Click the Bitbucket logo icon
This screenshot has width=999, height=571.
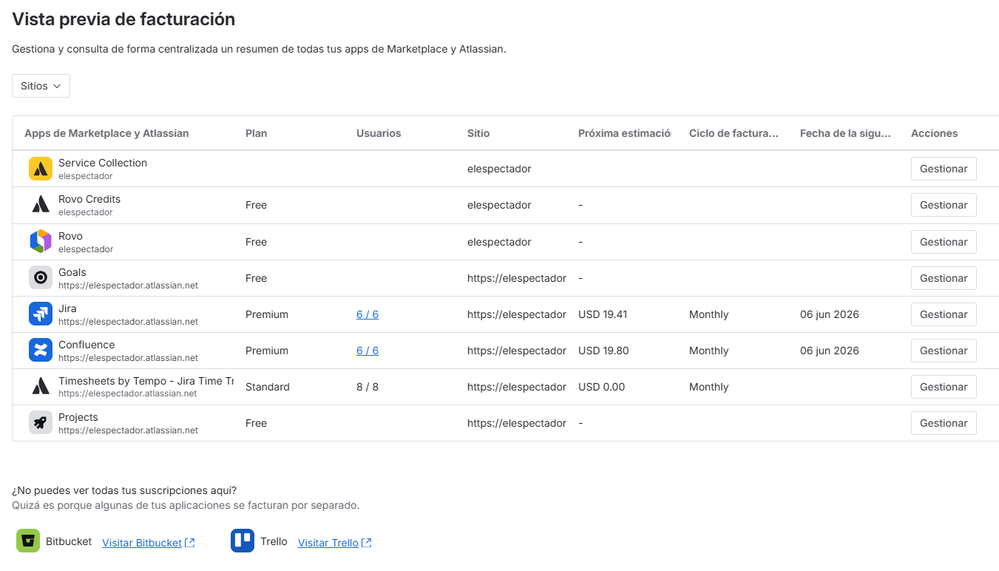tap(28, 541)
